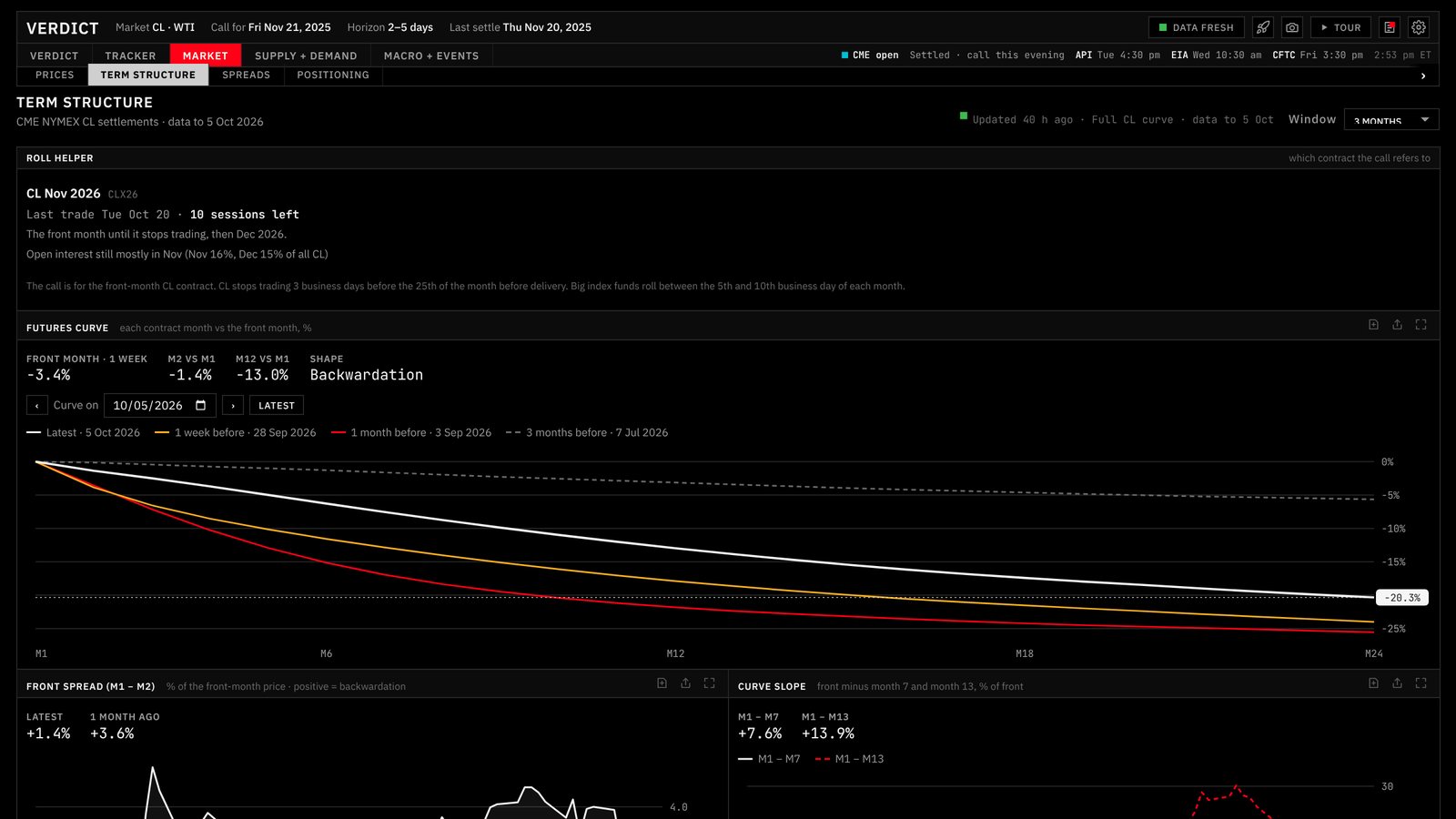Click the front month -3.4% value
The height and width of the screenshot is (819, 1456).
point(48,375)
